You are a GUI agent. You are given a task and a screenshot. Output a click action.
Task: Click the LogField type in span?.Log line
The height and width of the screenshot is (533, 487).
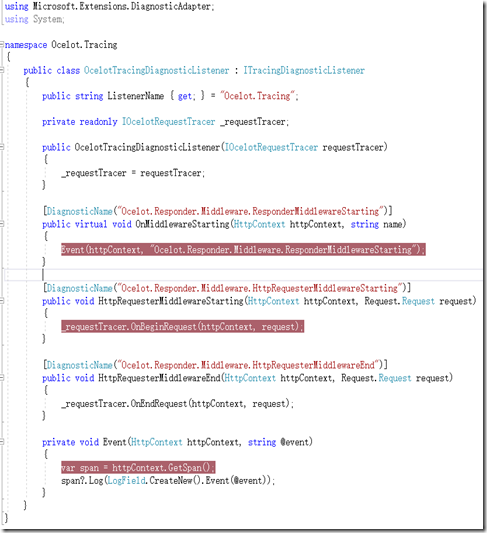(x=126, y=480)
